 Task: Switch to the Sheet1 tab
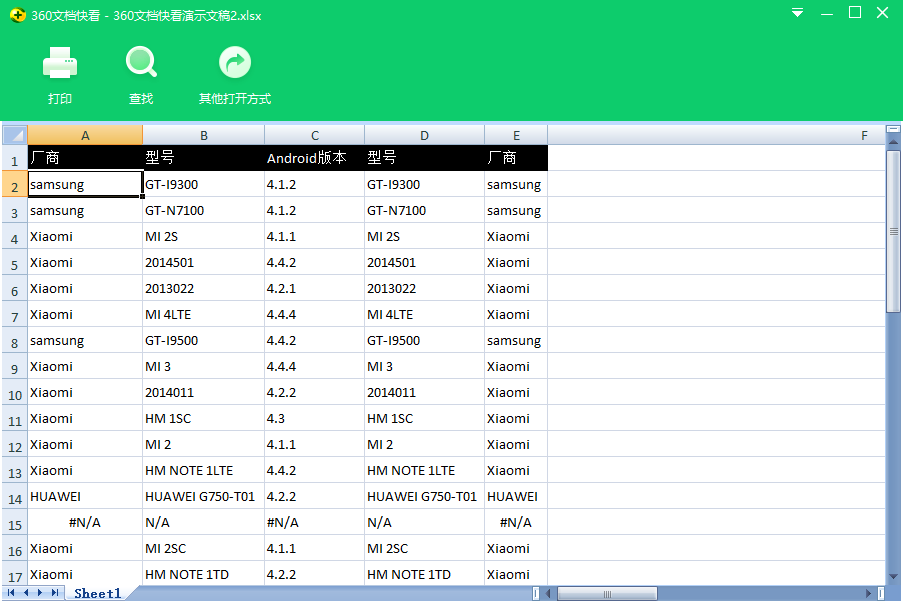click(x=97, y=593)
